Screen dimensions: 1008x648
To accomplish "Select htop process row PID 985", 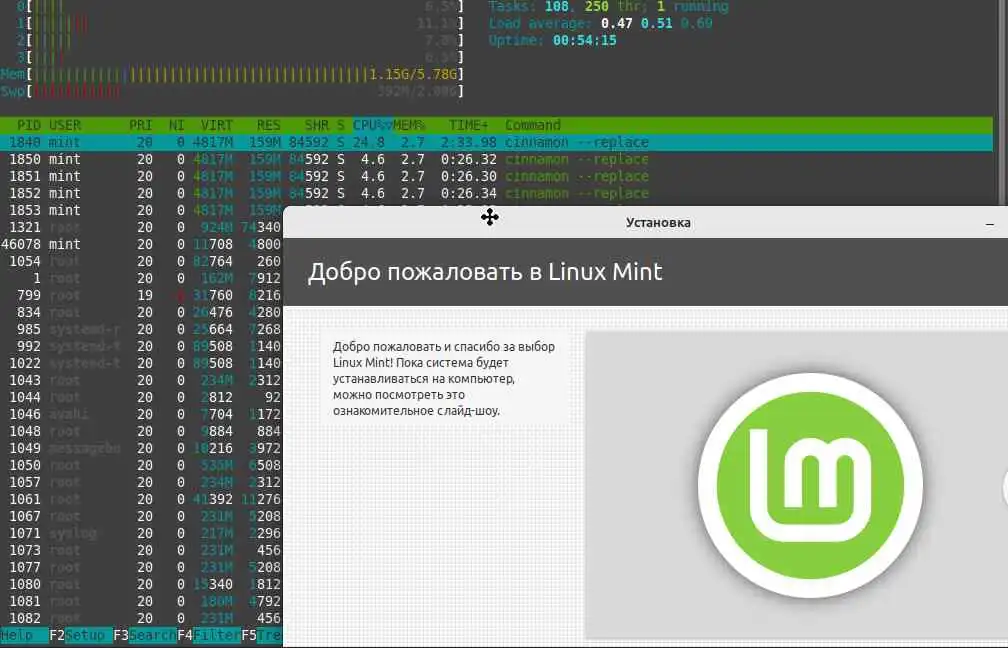I will click(141, 329).
